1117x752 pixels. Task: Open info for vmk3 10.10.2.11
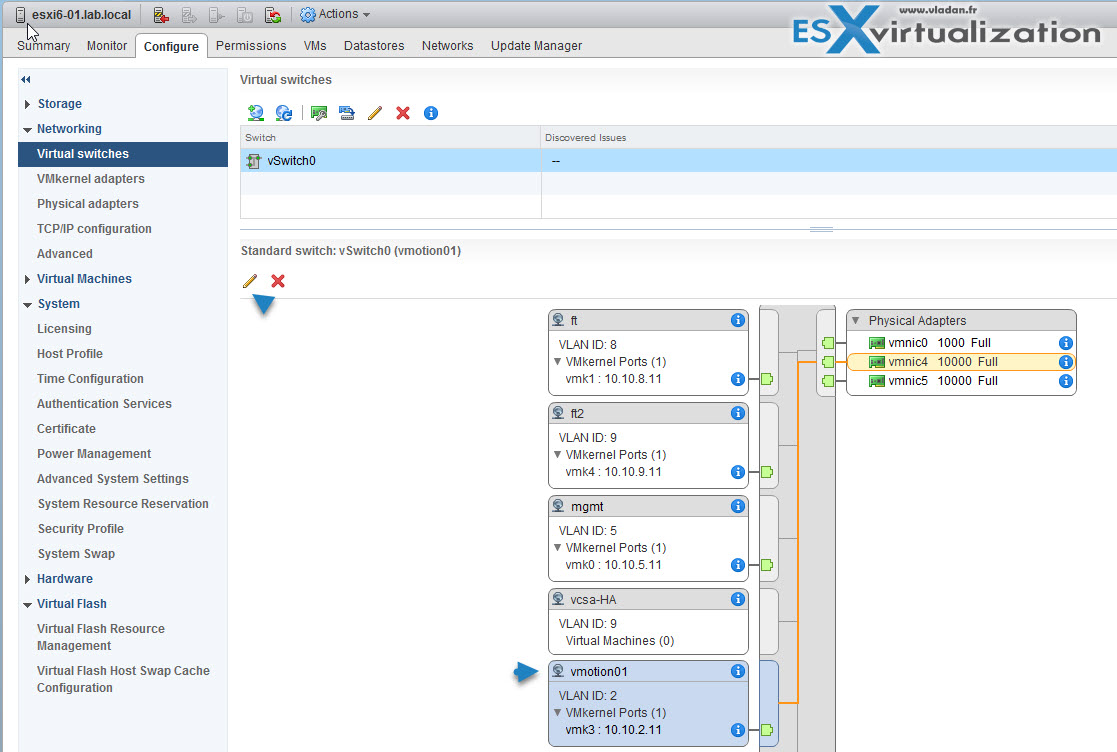(x=738, y=730)
